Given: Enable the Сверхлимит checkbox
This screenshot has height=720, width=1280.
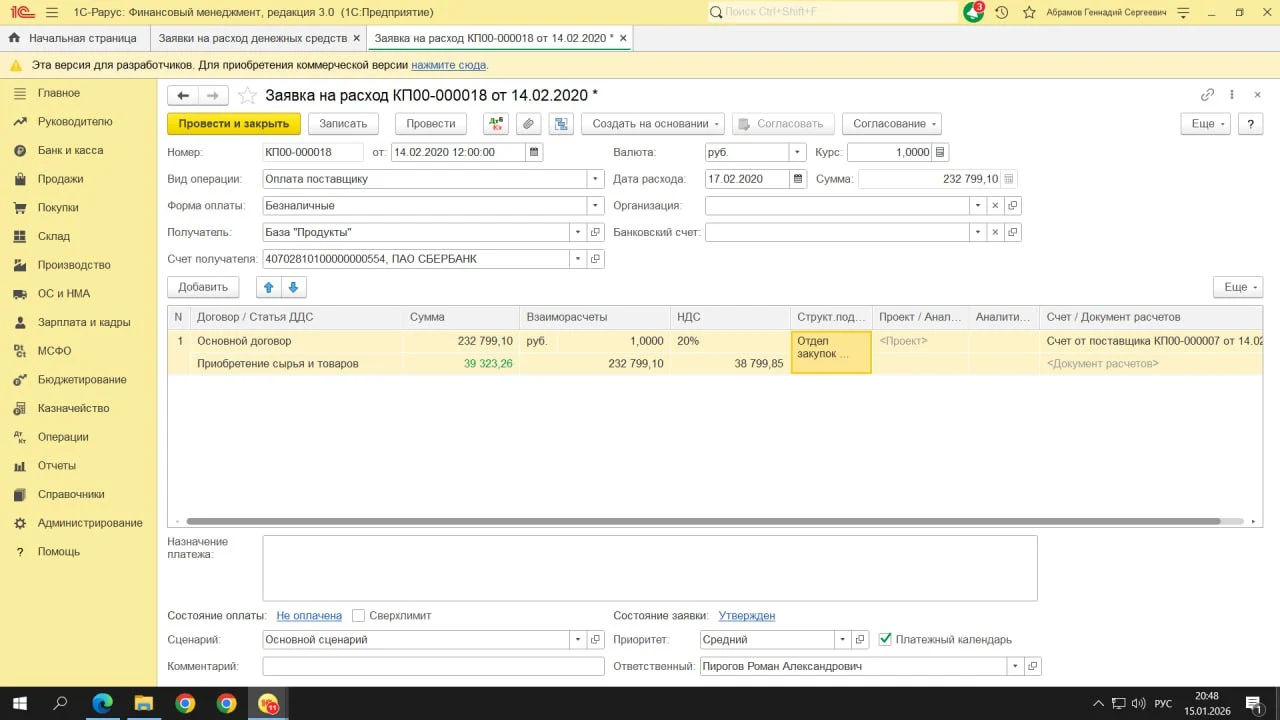Looking at the screenshot, I should (359, 616).
